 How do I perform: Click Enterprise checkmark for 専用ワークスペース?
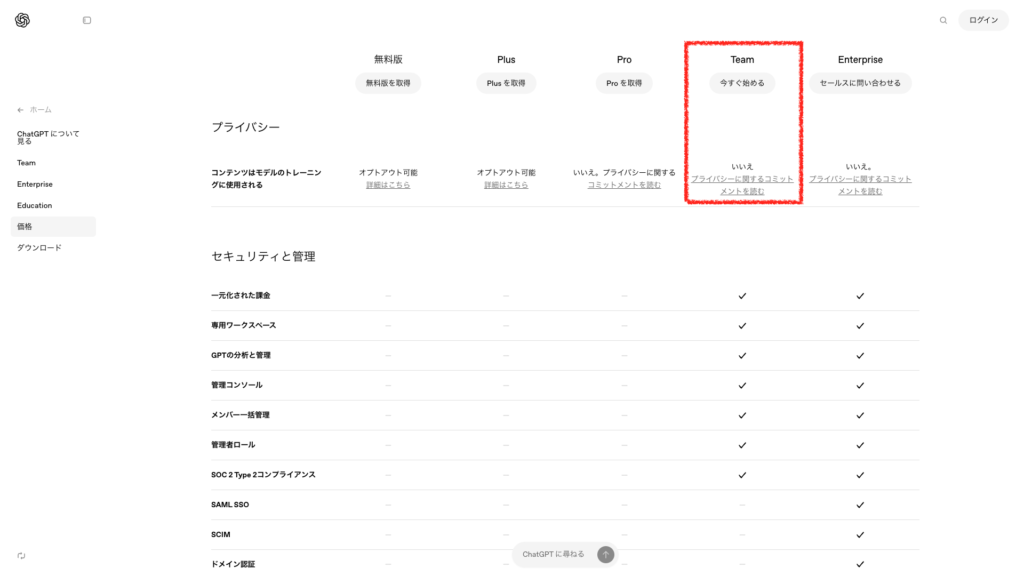tap(860, 326)
